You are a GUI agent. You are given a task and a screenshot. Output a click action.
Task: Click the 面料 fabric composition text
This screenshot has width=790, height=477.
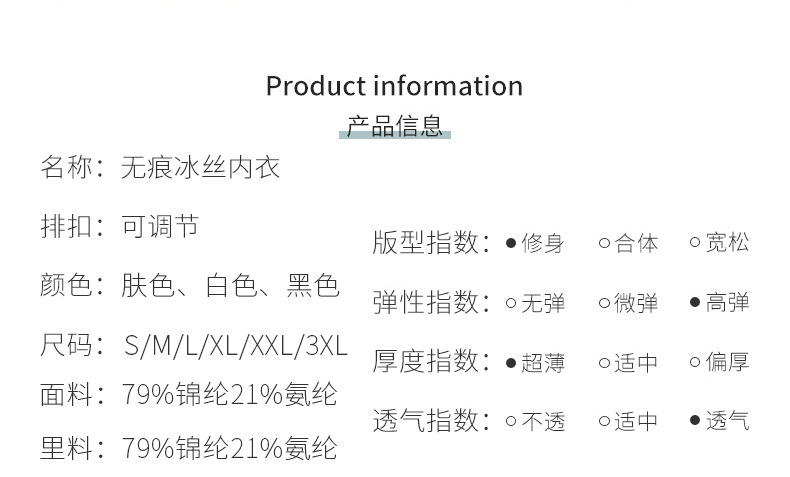click(x=229, y=394)
